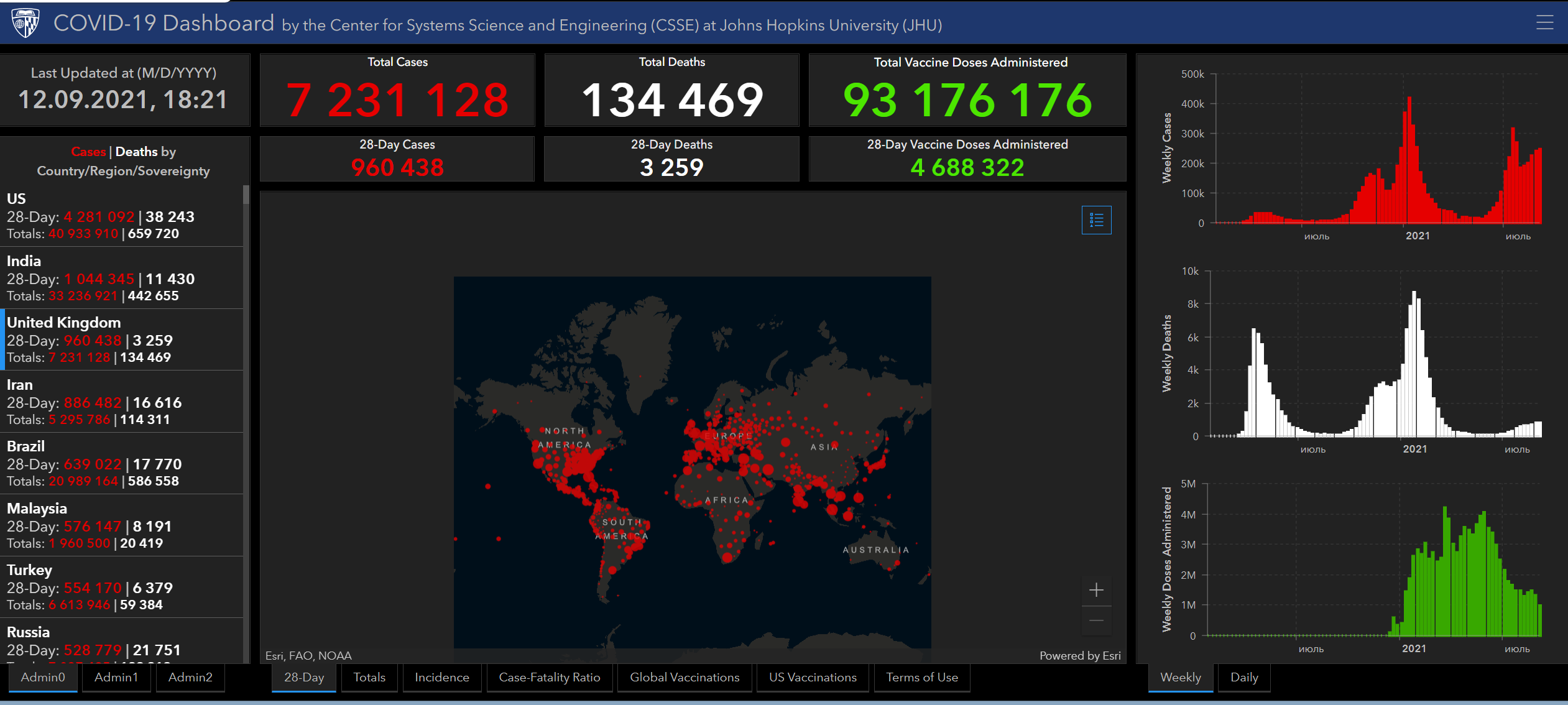Click Total Cases value 7 231 128
Image resolution: width=1568 pixels, height=705 pixels.
pyautogui.click(x=397, y=99)
